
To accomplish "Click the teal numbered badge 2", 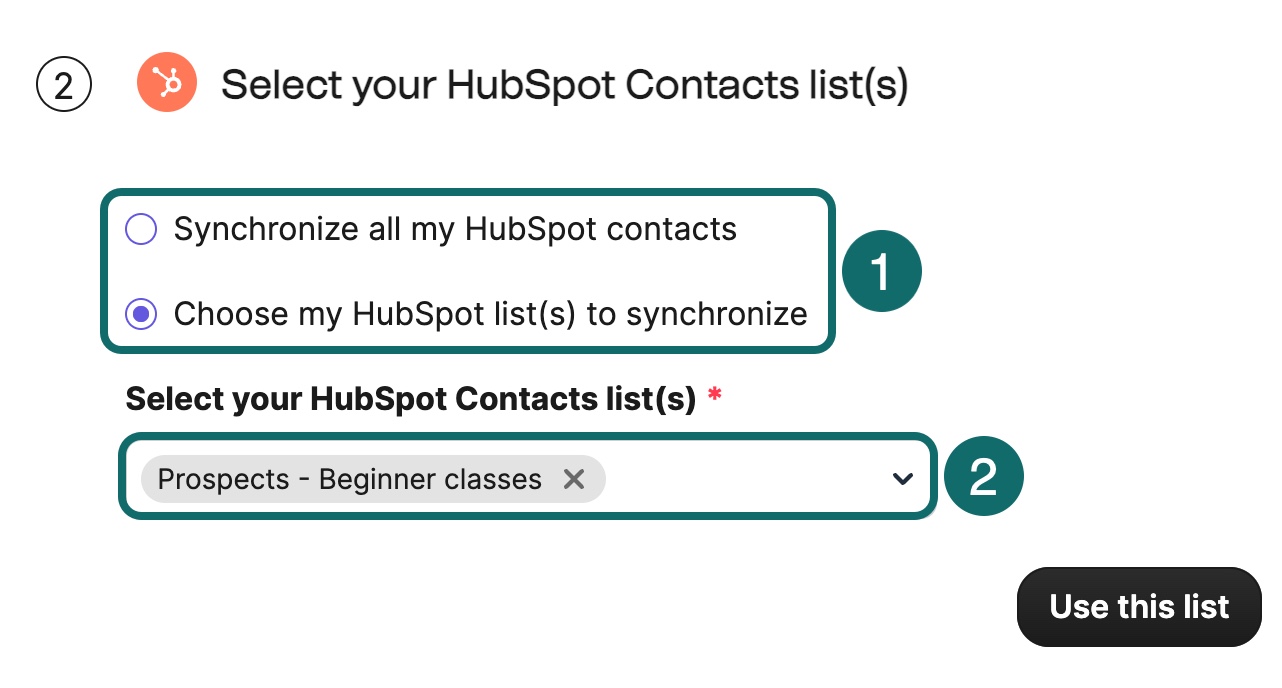I will coord(984,476).
